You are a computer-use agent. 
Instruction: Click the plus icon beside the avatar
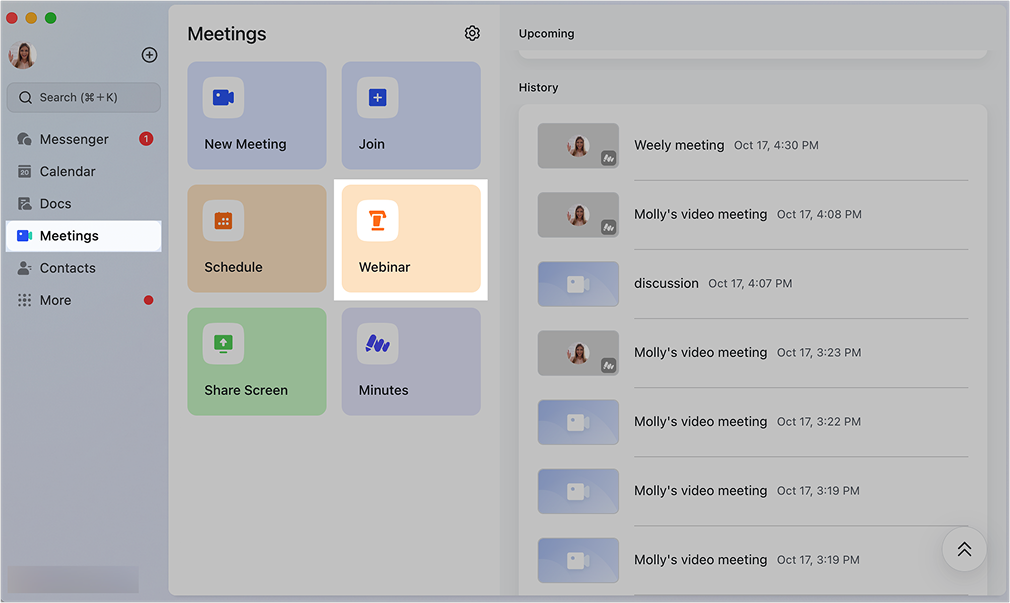pos(149,55)
